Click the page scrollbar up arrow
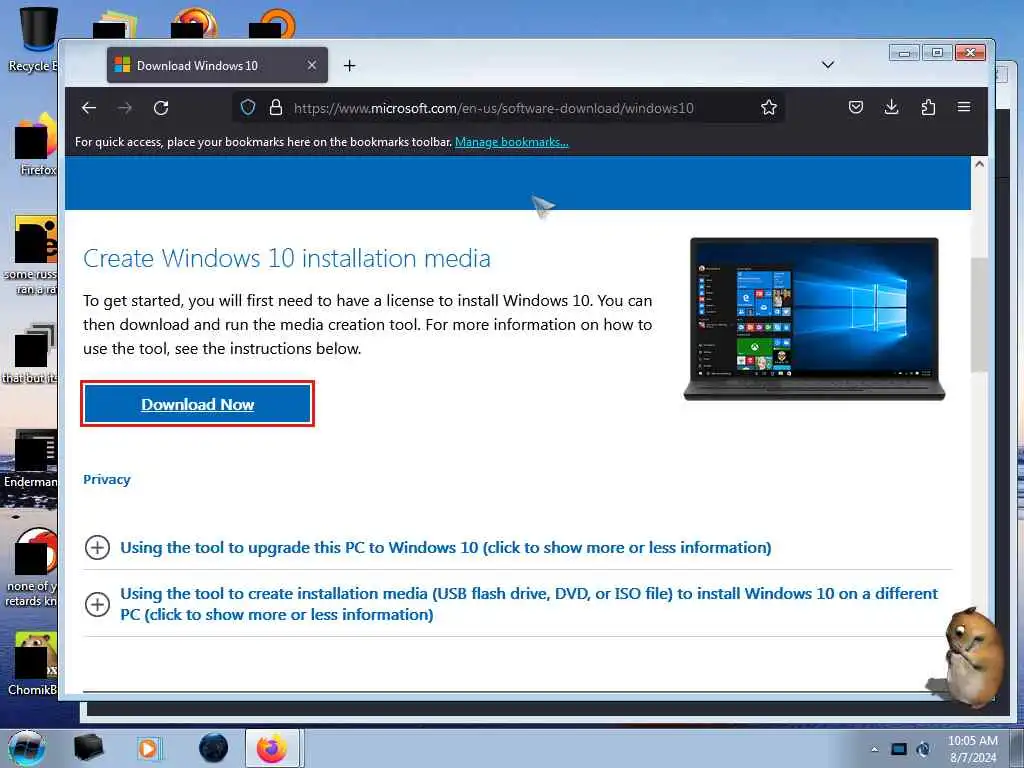 tap(979, 165)
